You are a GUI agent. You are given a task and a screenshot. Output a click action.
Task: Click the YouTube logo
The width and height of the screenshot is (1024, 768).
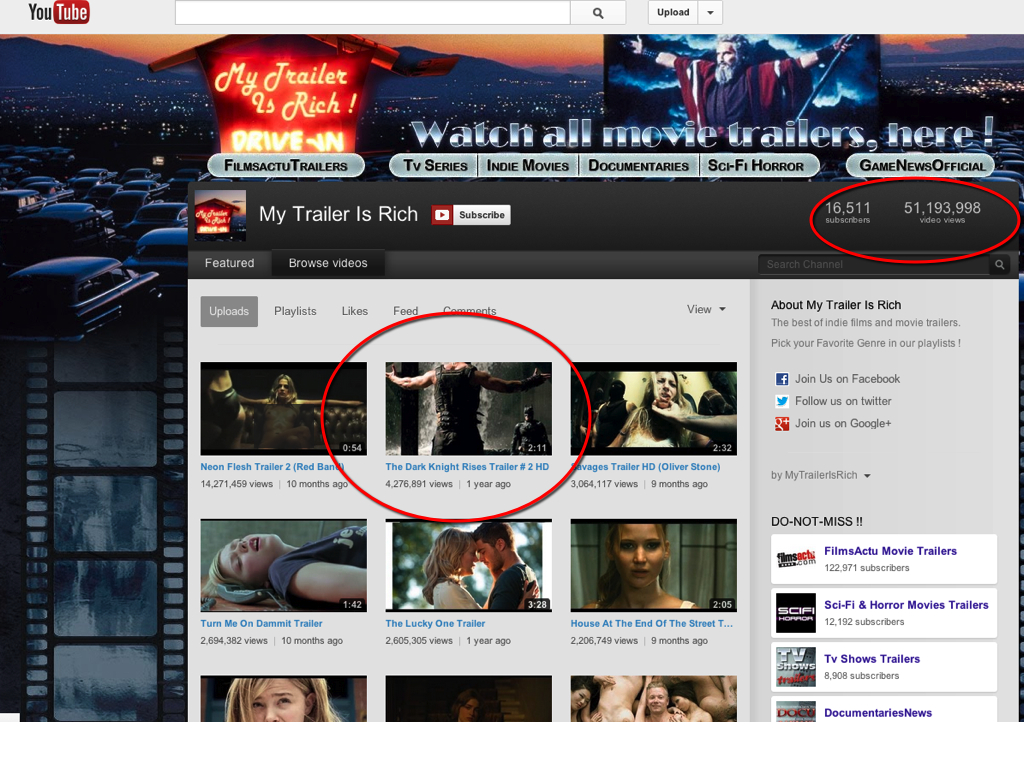[x=59, y=12]
